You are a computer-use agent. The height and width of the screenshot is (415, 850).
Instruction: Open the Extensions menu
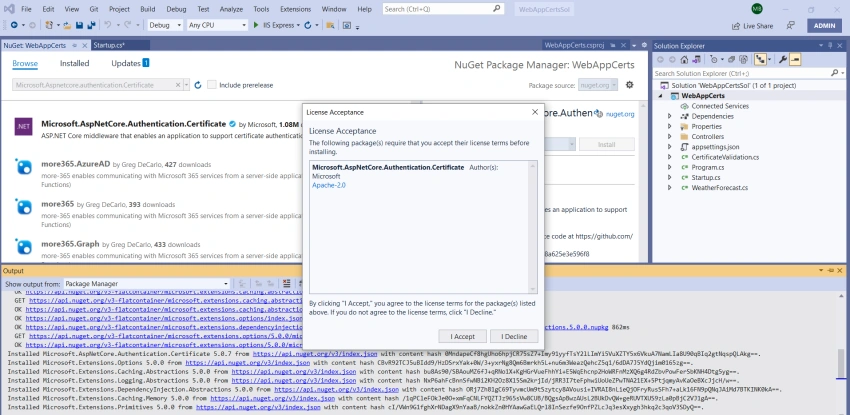295,9
